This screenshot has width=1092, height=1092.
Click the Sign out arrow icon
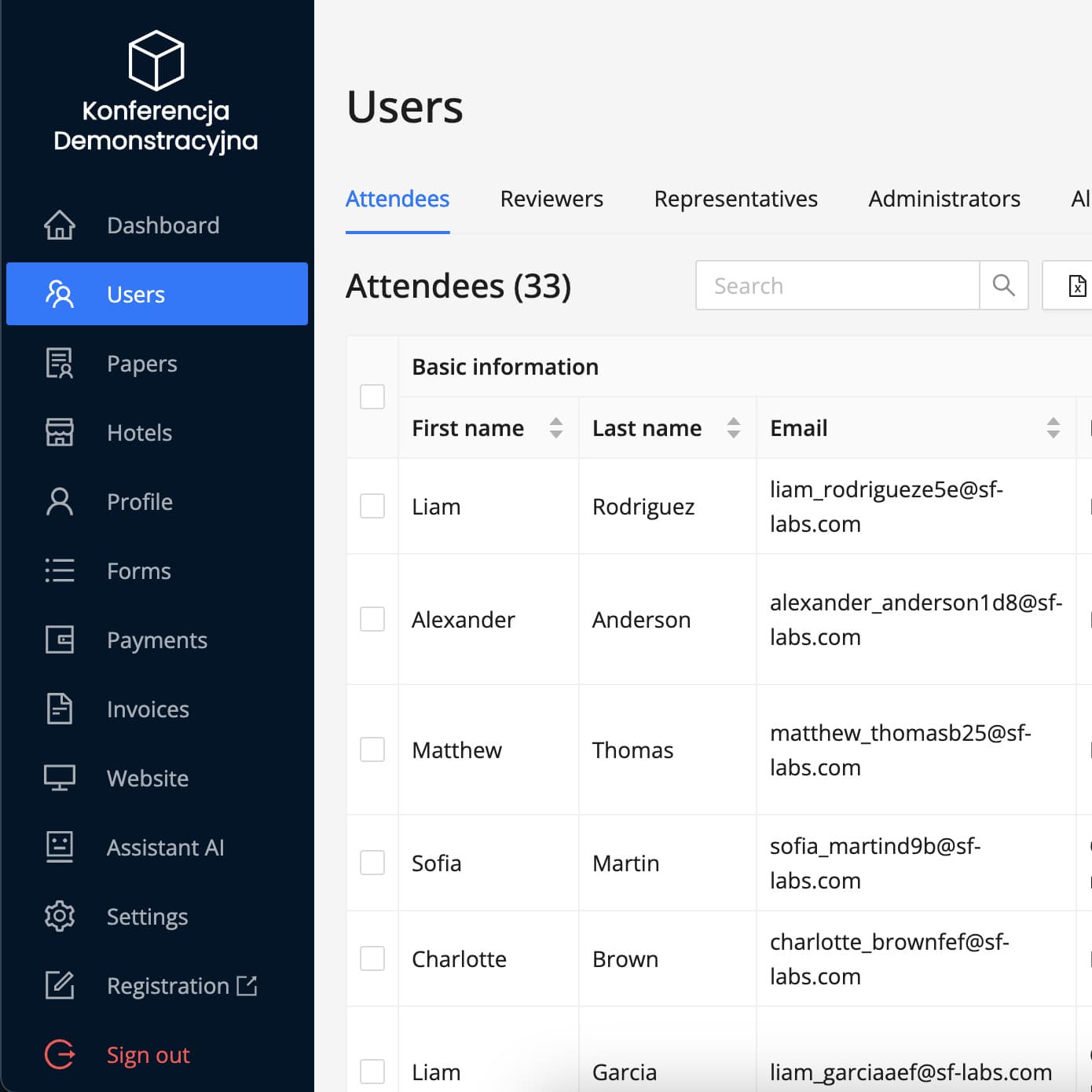[x=60, y=1055]
